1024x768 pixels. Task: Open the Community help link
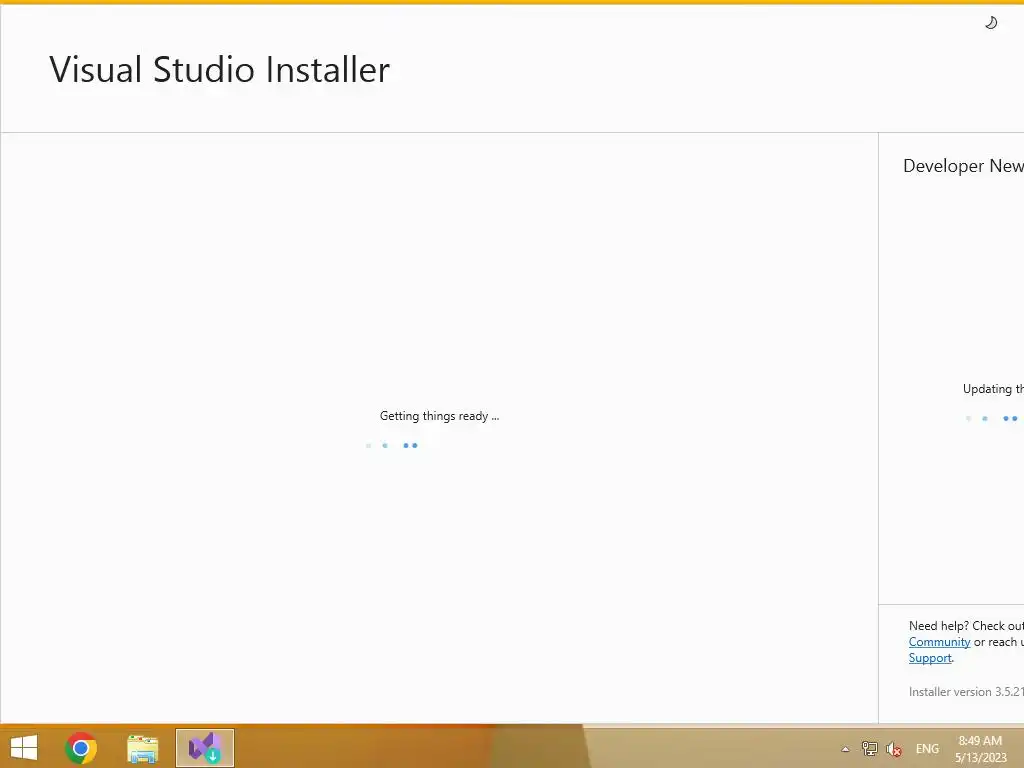939,642
